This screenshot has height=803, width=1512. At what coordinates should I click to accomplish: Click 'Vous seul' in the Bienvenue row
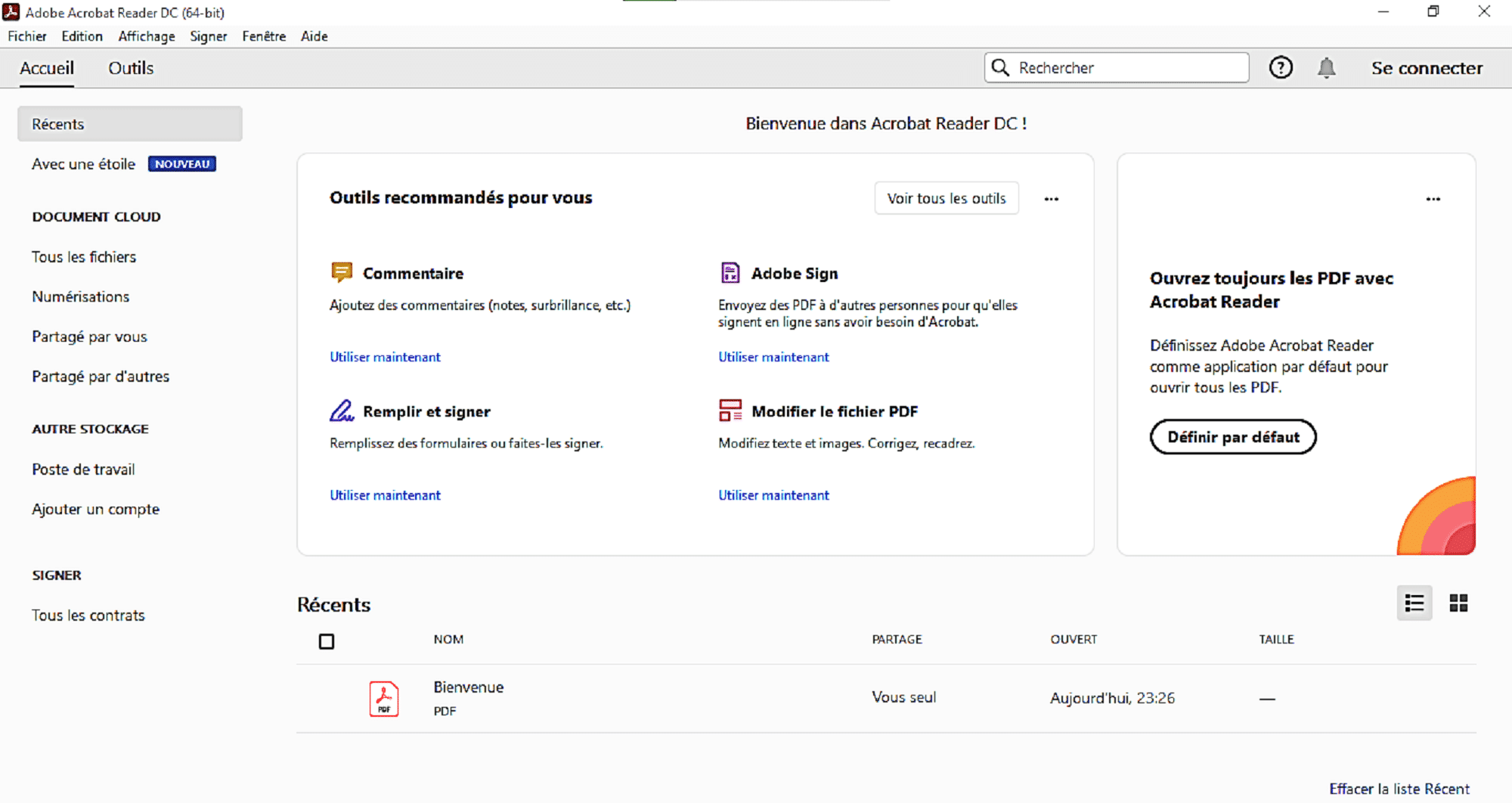click(903, 697)
